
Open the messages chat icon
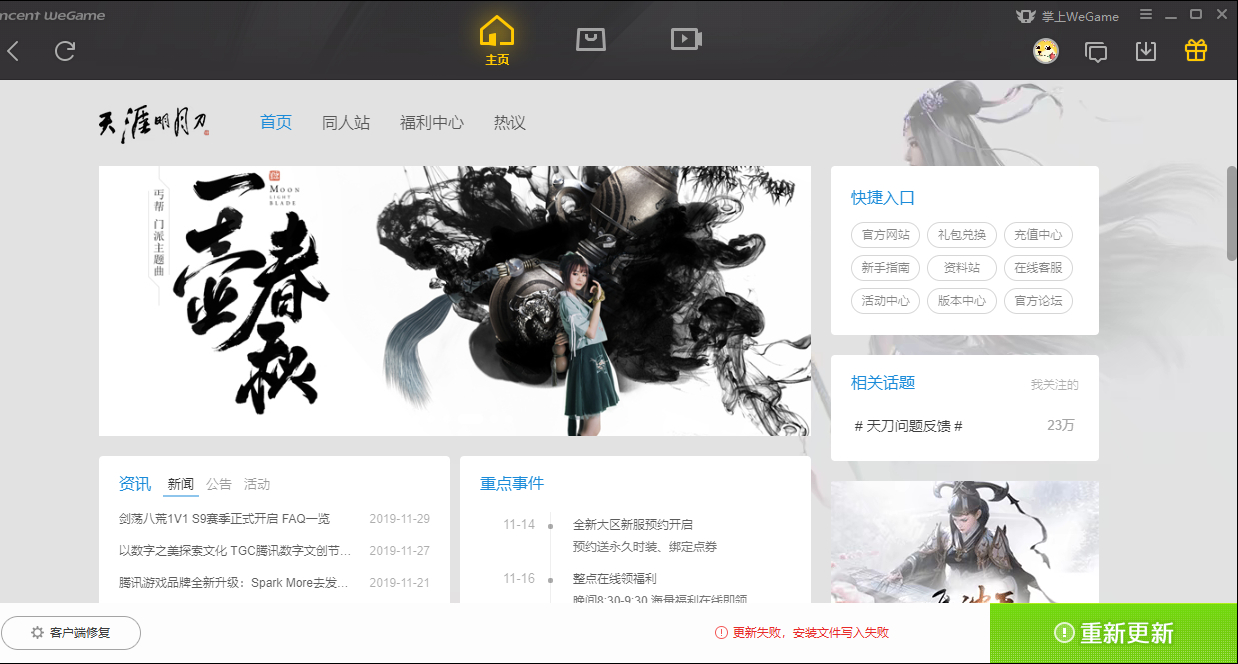coord(1096,51)
